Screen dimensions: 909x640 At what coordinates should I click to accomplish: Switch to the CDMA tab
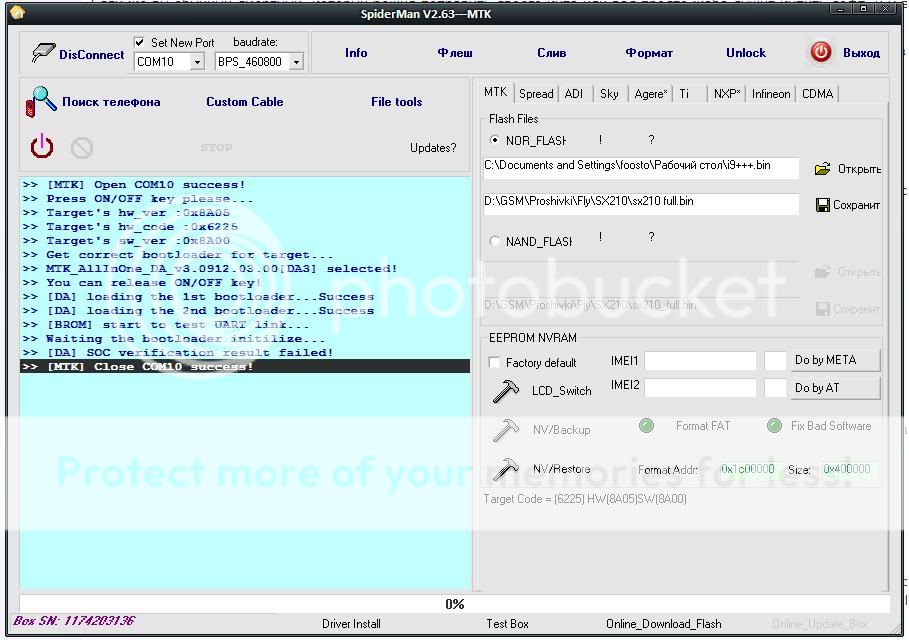click(817, 93)
